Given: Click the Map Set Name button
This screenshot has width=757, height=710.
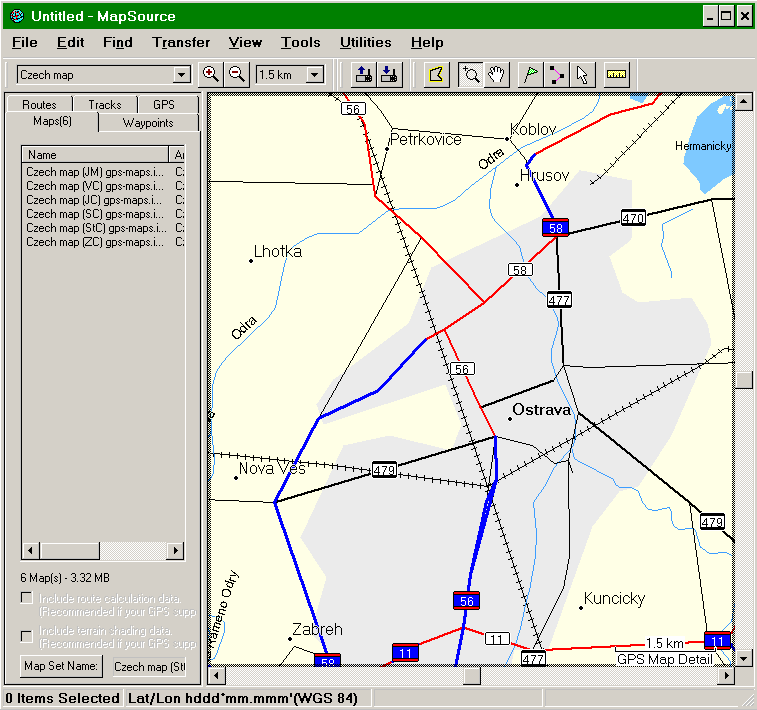Looking at the screenshot, I should point(61,666).
